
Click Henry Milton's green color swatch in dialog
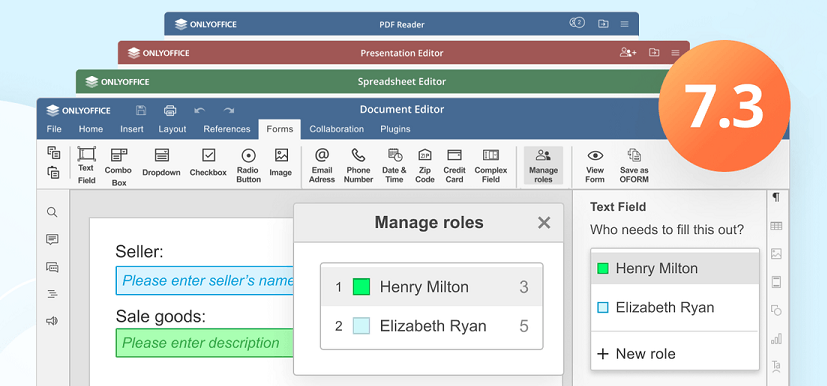pyautogui.click(x=361, y=287)
